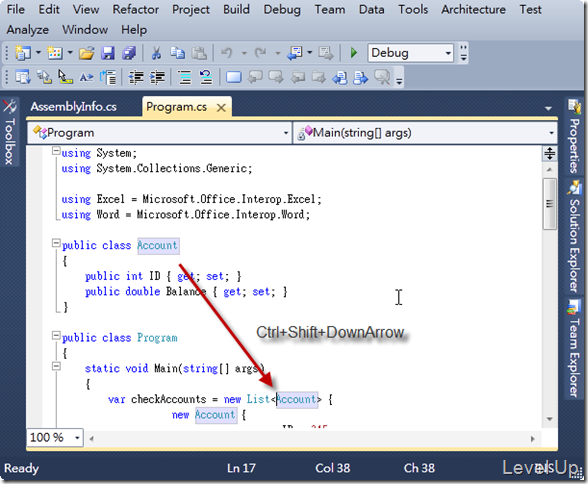588x484 pixels.
Task: Click the Ln 17 status bar entry
Action: (x=241, y=468)
